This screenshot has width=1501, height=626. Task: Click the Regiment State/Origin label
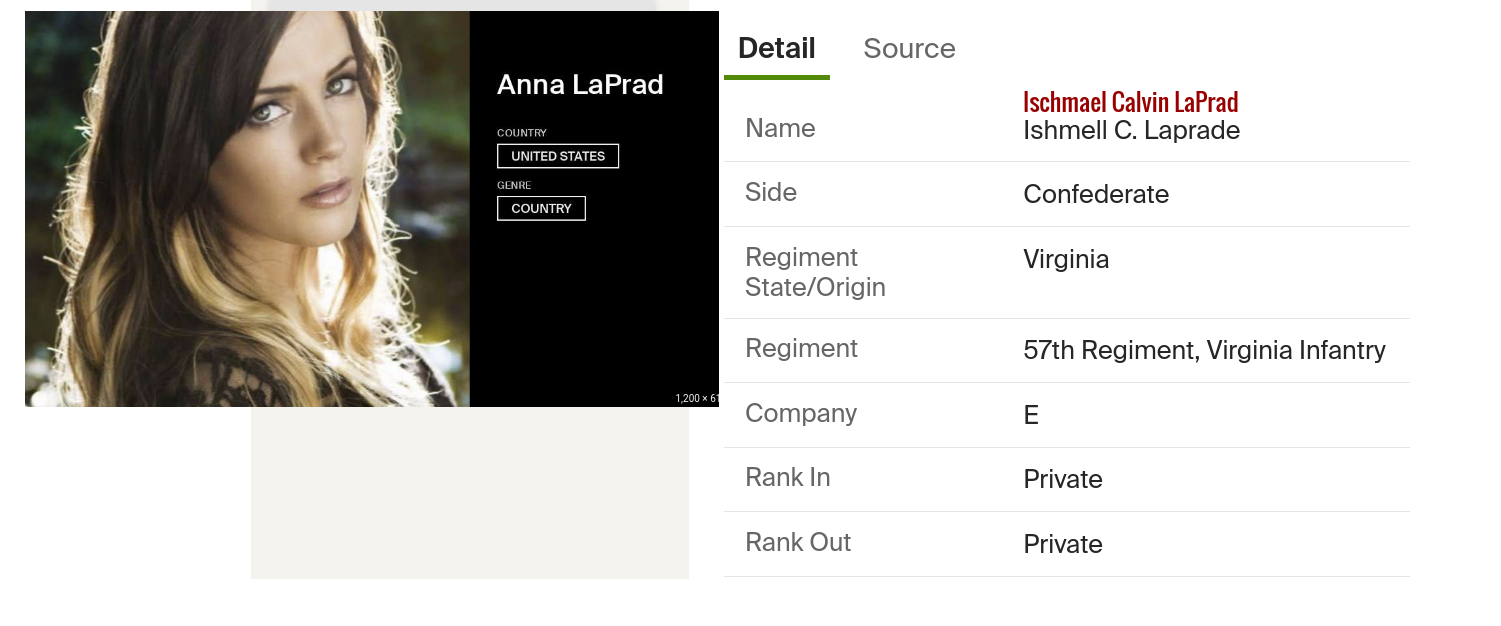(x=815, y=272)
